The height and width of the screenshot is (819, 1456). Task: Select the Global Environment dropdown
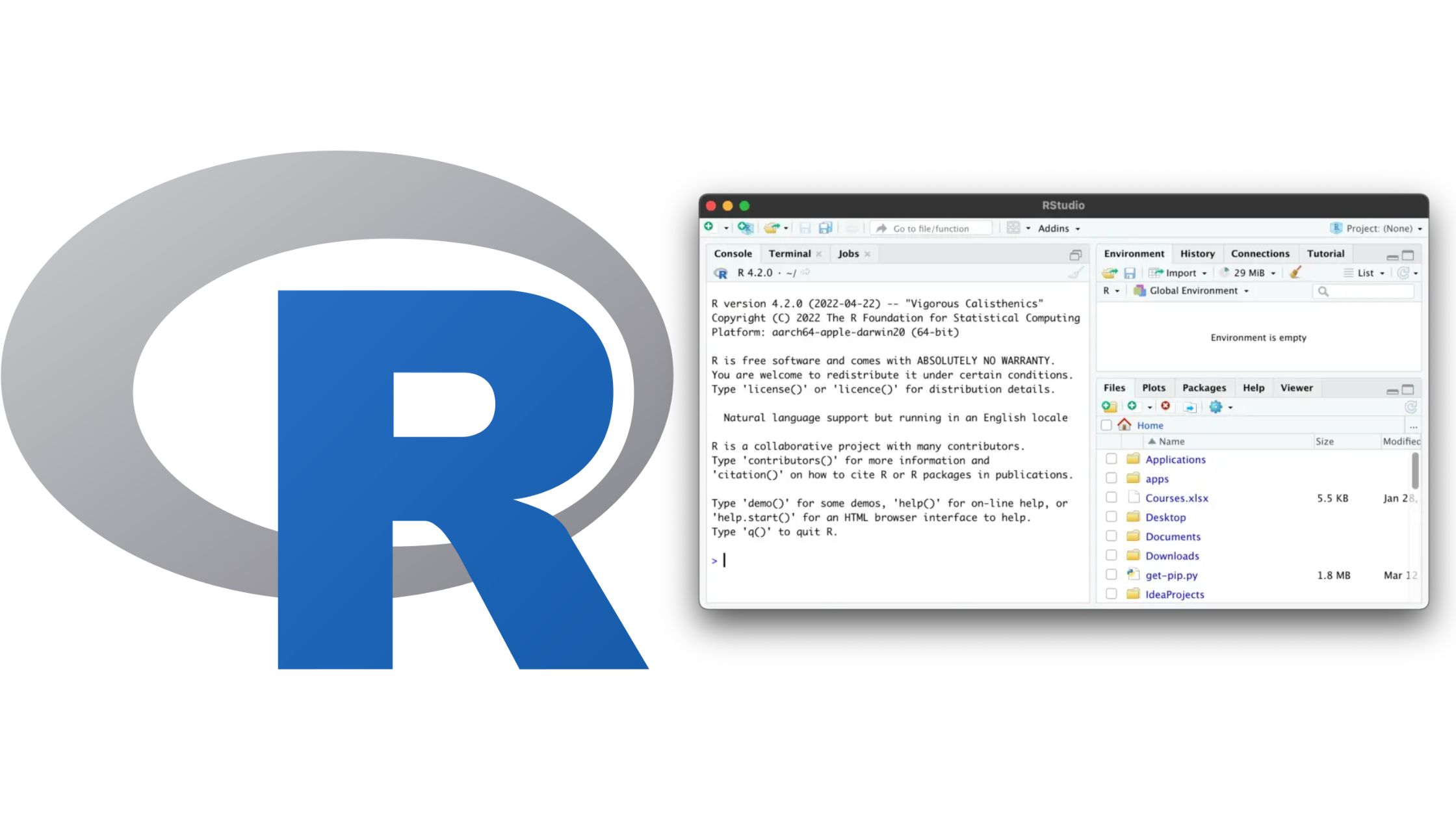pos(1192,290)
